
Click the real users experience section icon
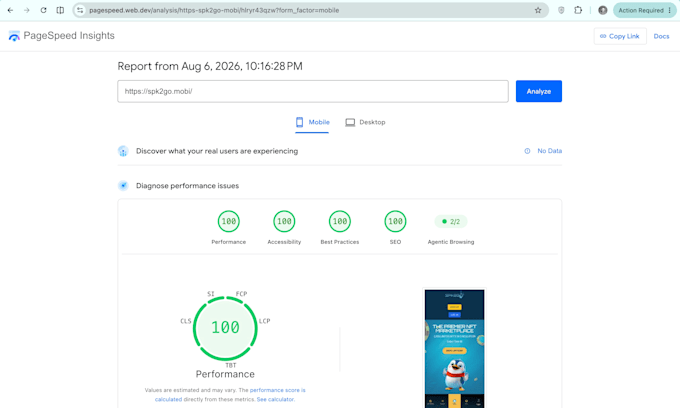123,151
